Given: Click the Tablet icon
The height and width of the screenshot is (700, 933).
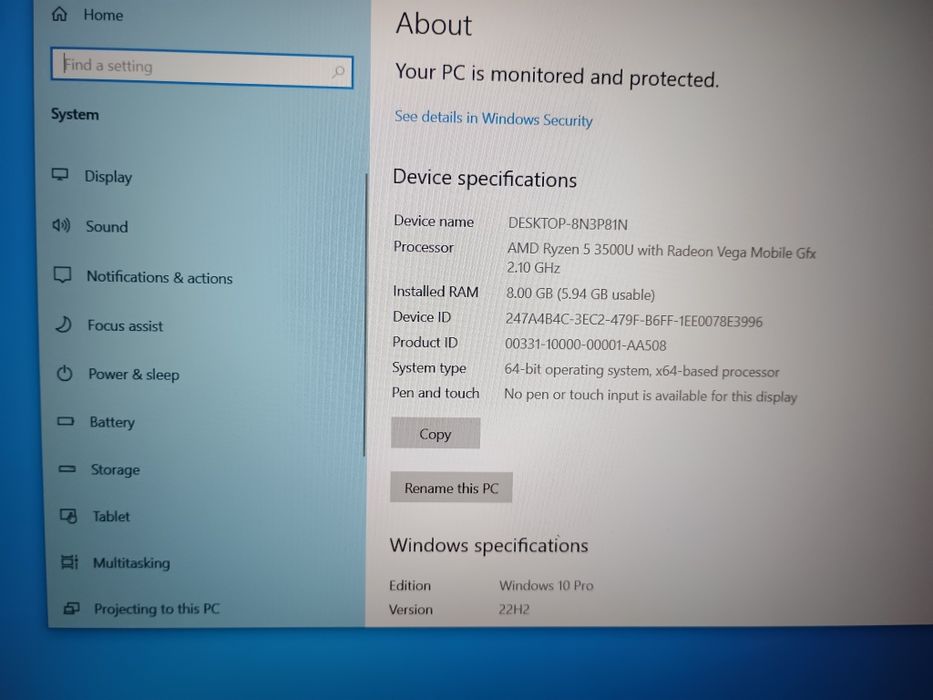Looking at the screenshot, I should point(68,515).
